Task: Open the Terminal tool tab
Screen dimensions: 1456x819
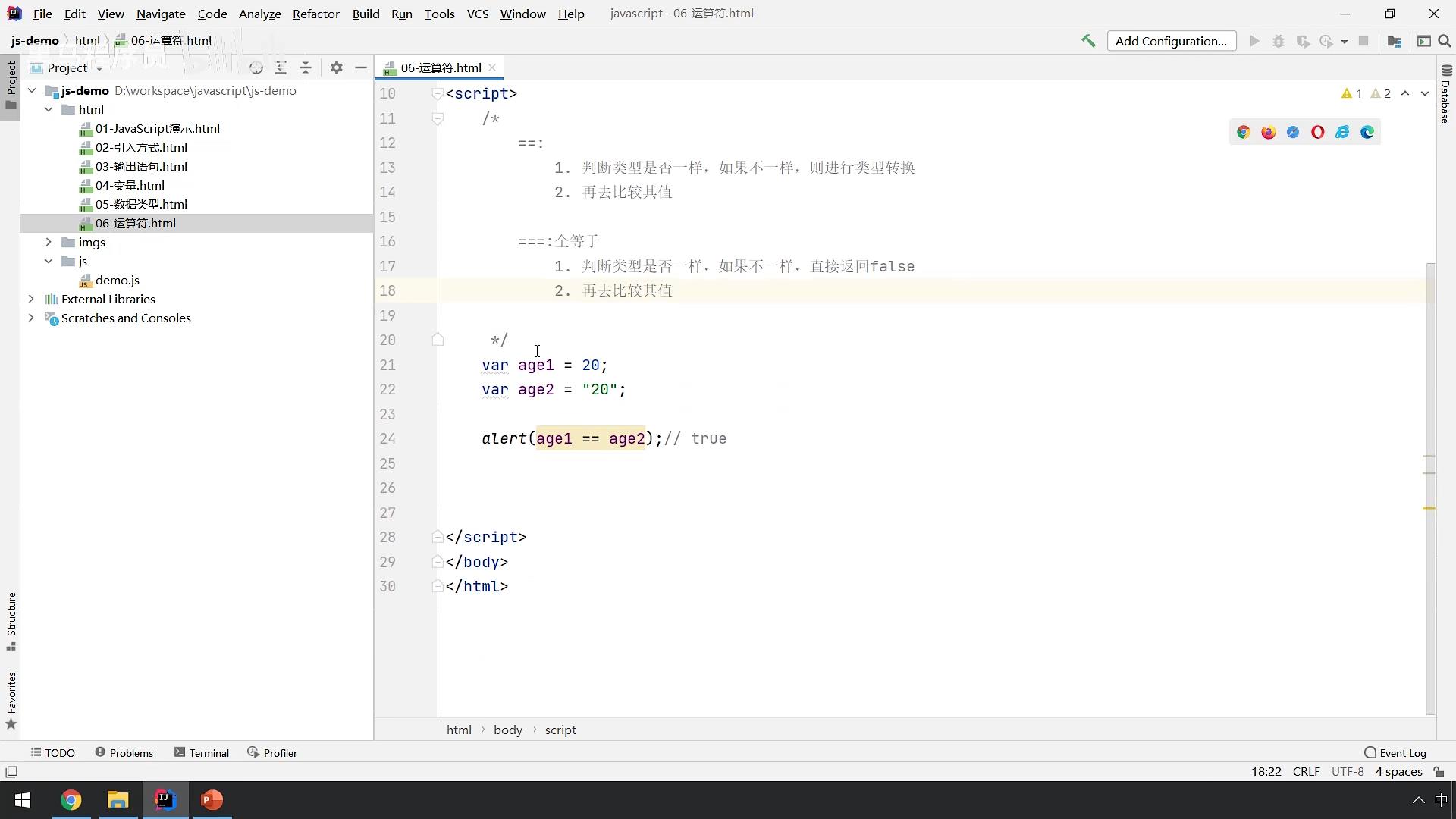Action: point(202,752)
